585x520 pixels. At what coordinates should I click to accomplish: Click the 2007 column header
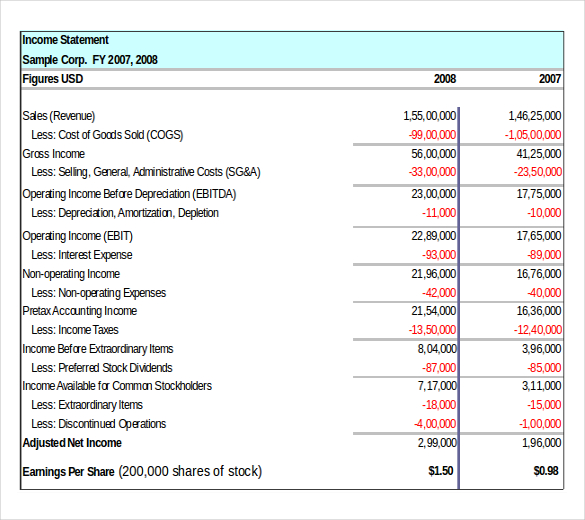click(x=550, y=79)
